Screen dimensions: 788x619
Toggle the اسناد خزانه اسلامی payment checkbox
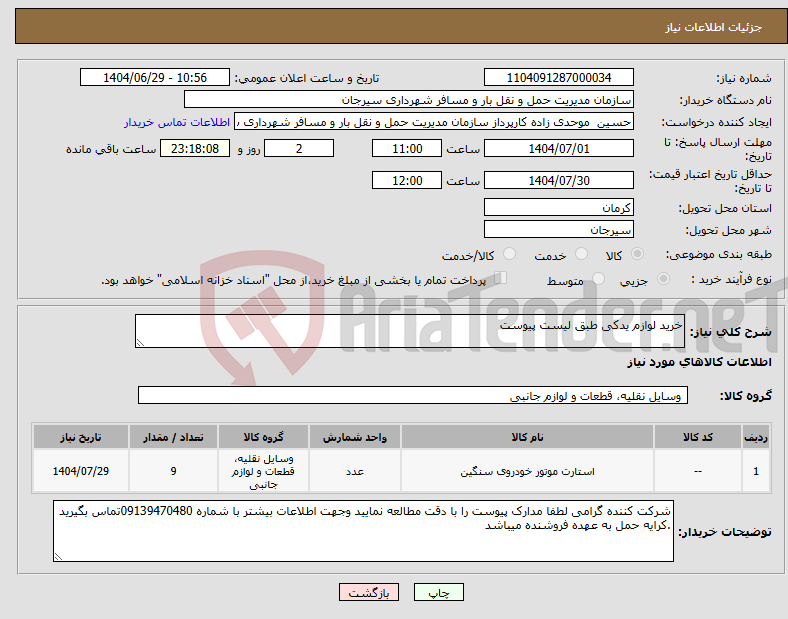[501, 278]
